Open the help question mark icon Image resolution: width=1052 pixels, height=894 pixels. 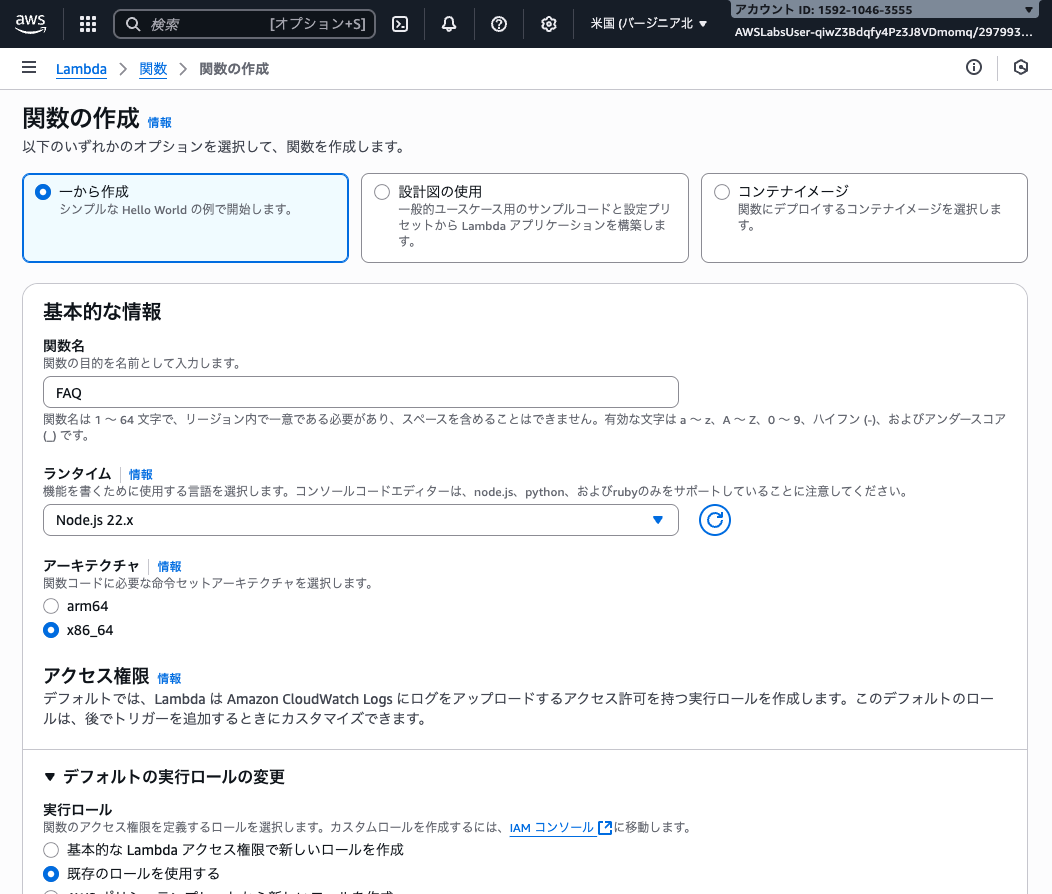(498, 24)
